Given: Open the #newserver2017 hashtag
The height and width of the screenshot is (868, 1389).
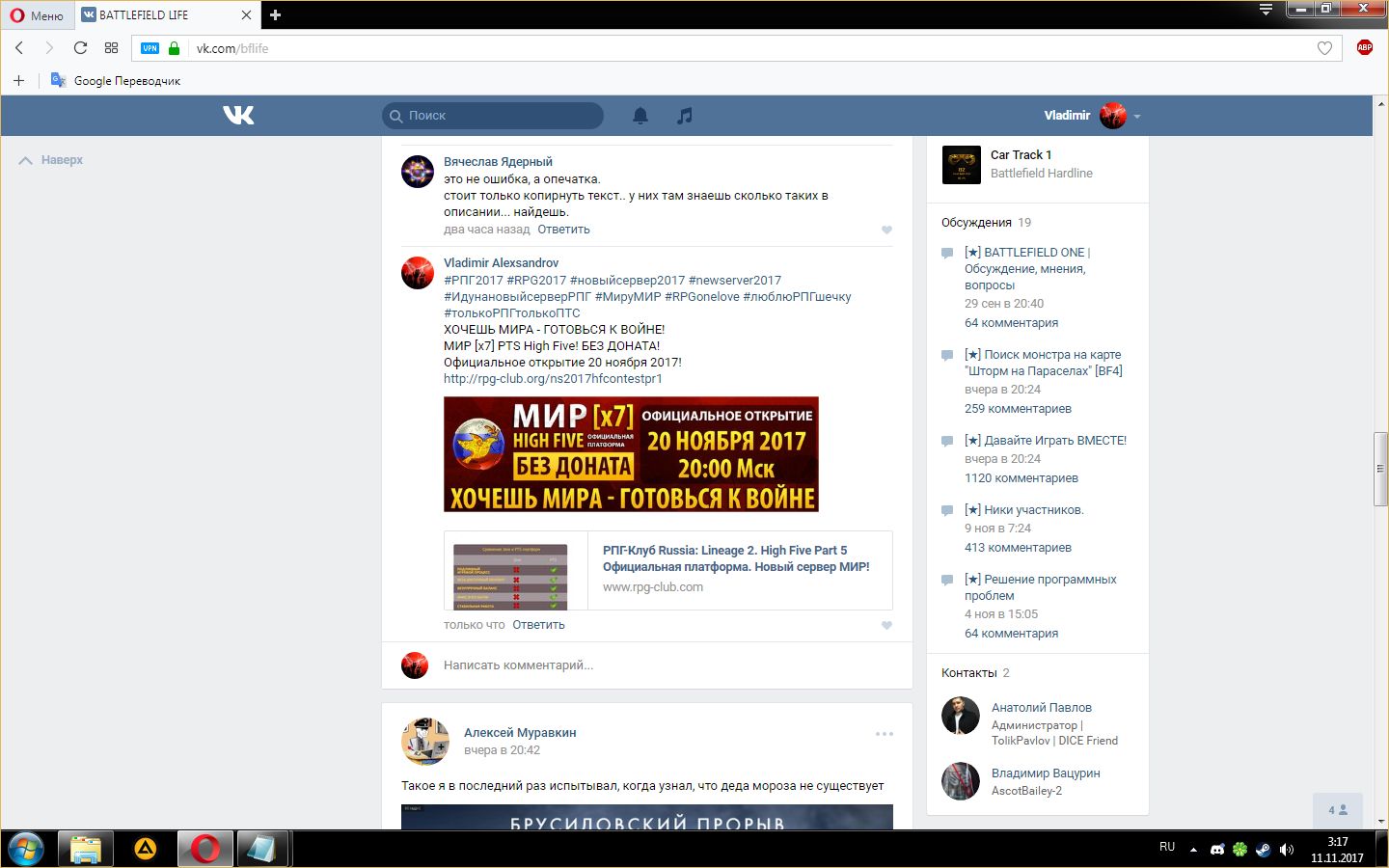Looking at the screenshot, I should pos(735,281).
